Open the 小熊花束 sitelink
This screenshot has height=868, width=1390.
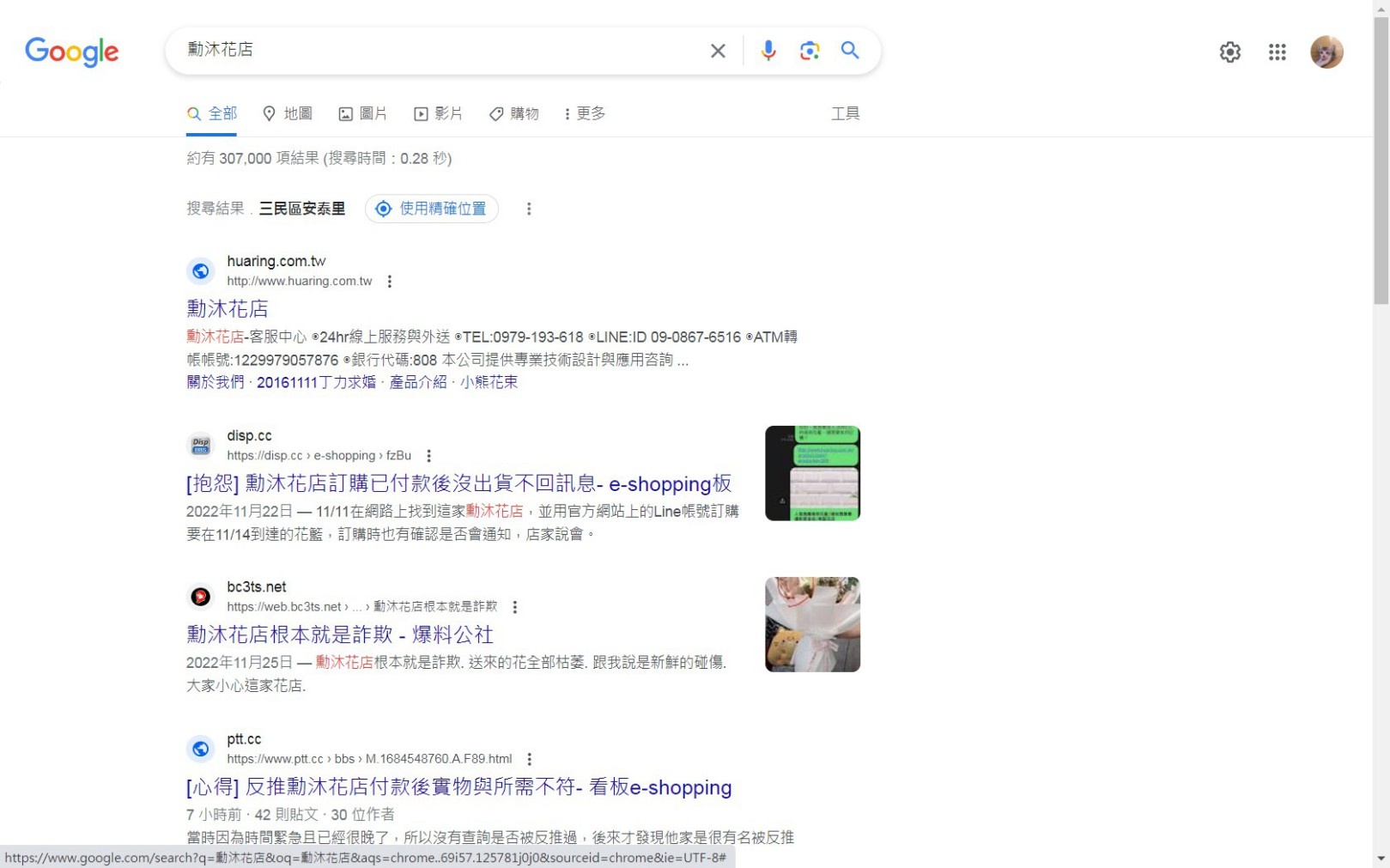tap(489, 382)
